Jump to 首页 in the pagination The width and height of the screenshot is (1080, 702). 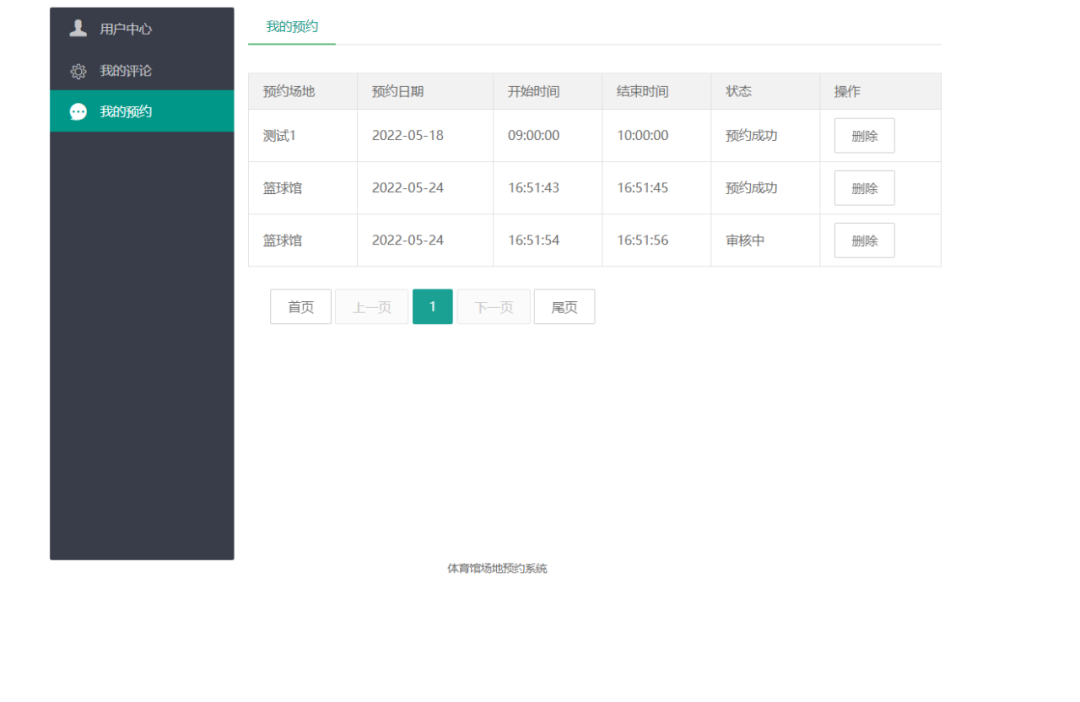(301, 307)
